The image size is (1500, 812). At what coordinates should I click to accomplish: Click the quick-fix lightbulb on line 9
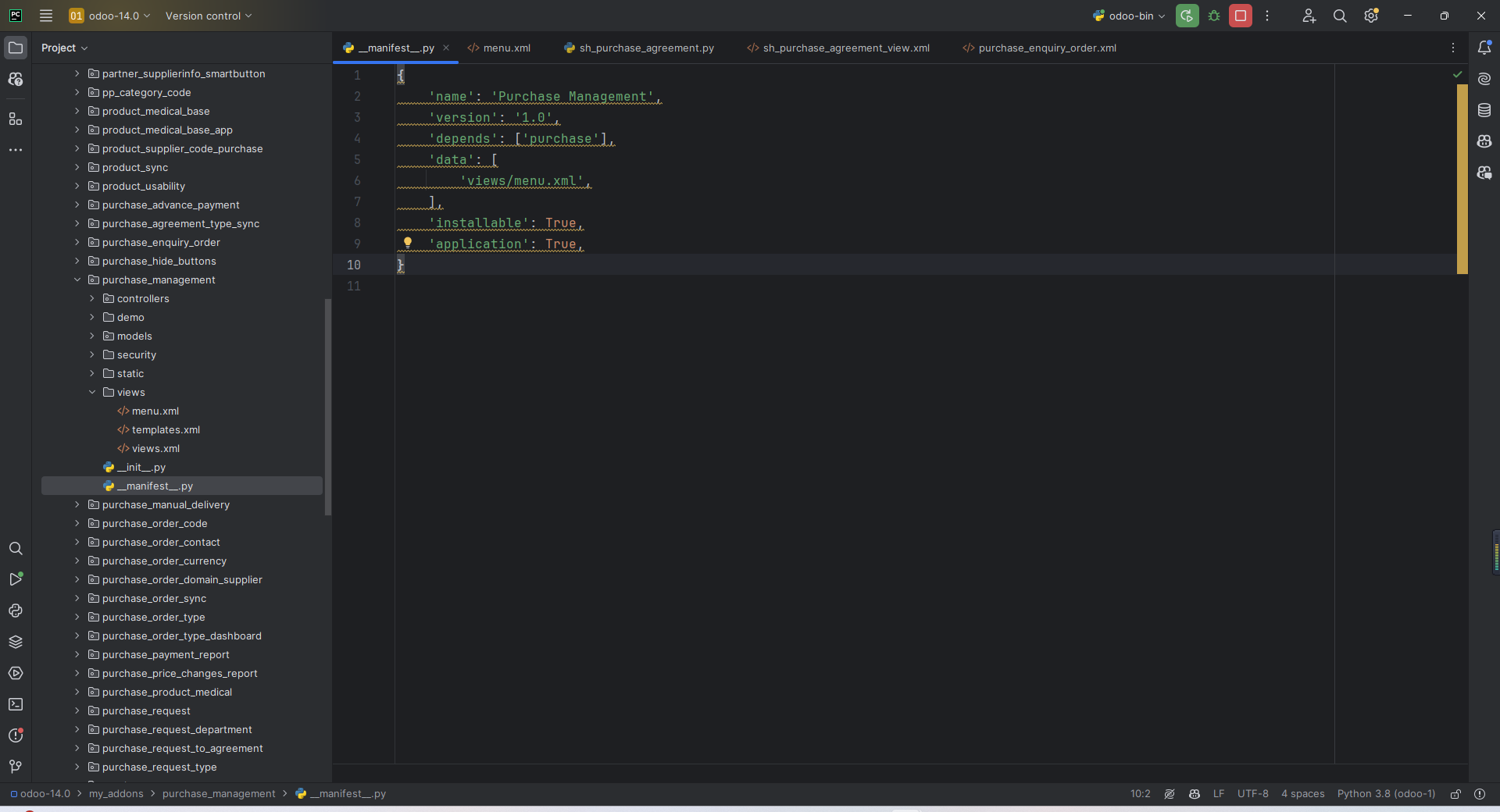[x=408, y=243]
